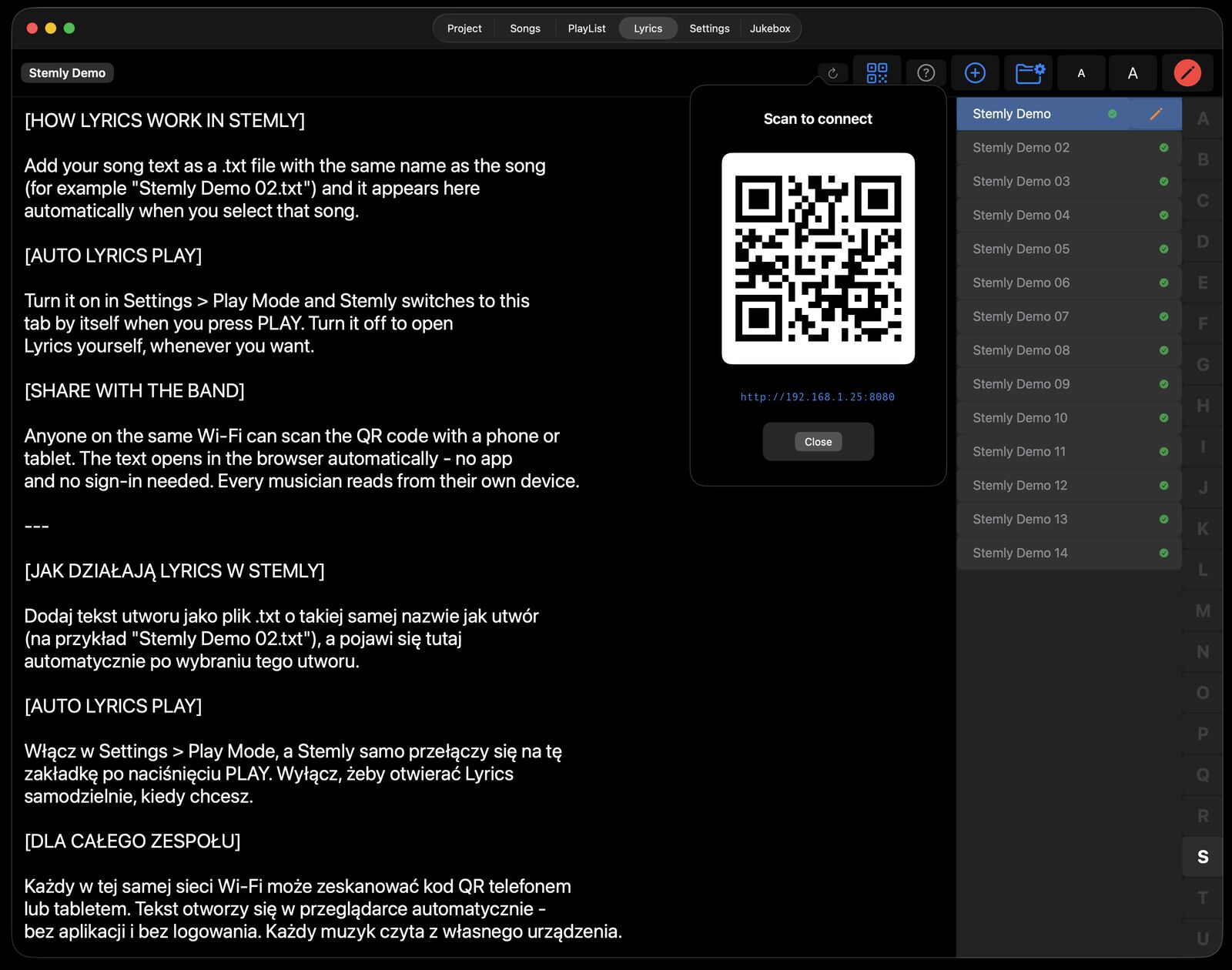Screen dimensions: 1232x970
Task: Increase font size with large A
Action: 1133,73
